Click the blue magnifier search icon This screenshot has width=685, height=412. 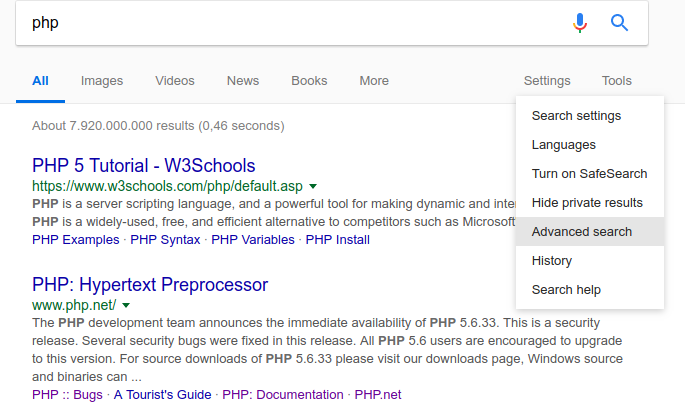(x=619, y=23)
